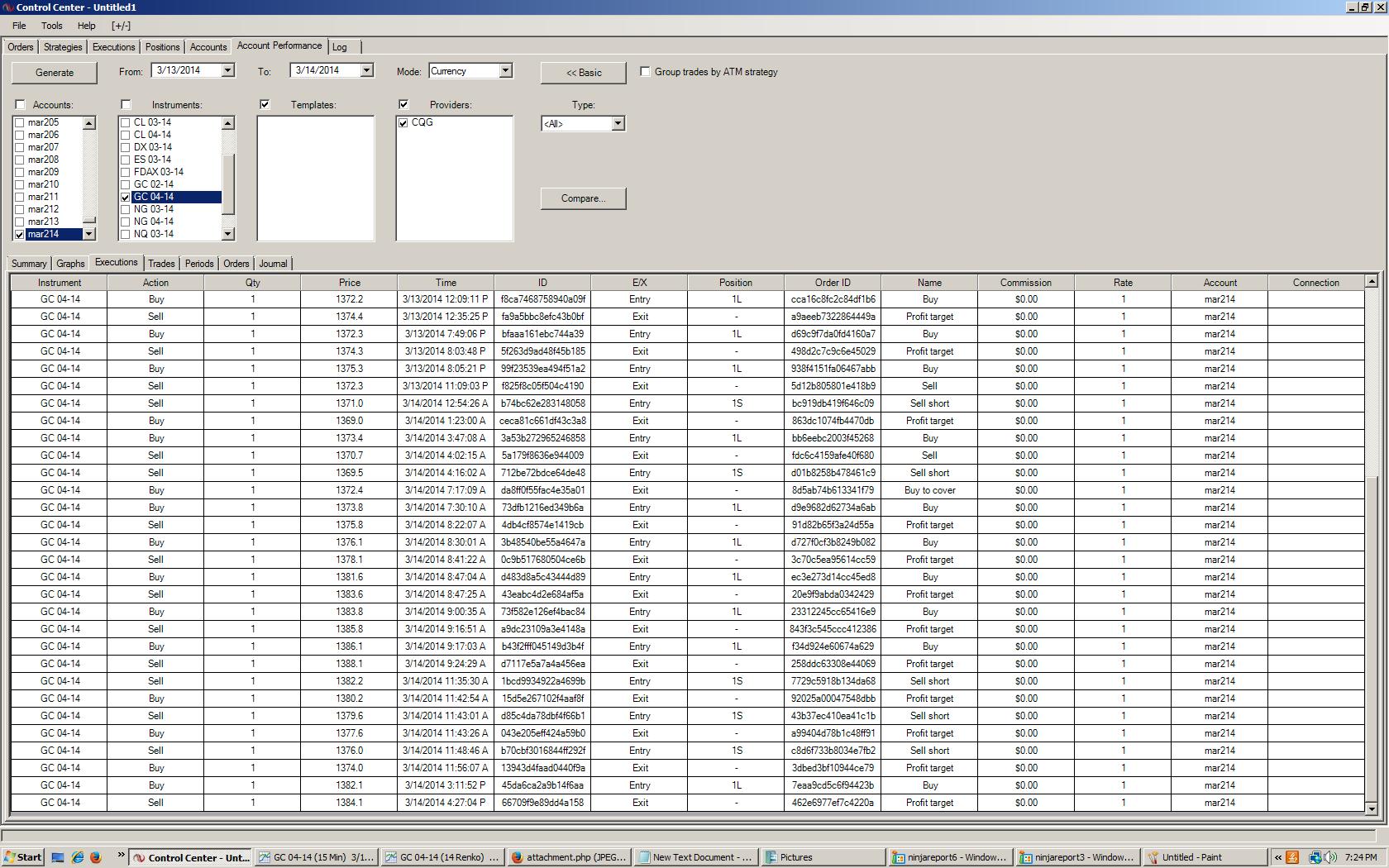Image resolution: width=1389 pixels, height=868 pixels.
Task: Switch to Untitled - Paint in taskbar
Action: (x=1203, y=857)
